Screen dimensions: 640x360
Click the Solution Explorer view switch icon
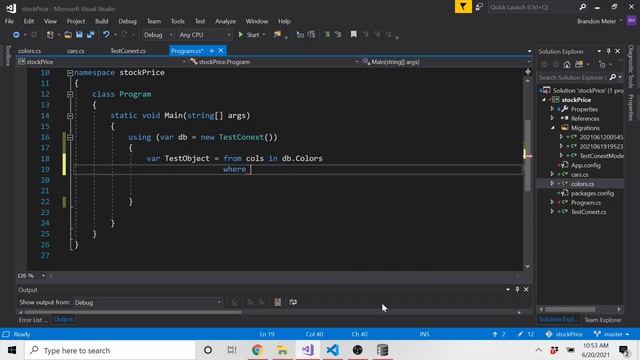click(x=579, y=64)
